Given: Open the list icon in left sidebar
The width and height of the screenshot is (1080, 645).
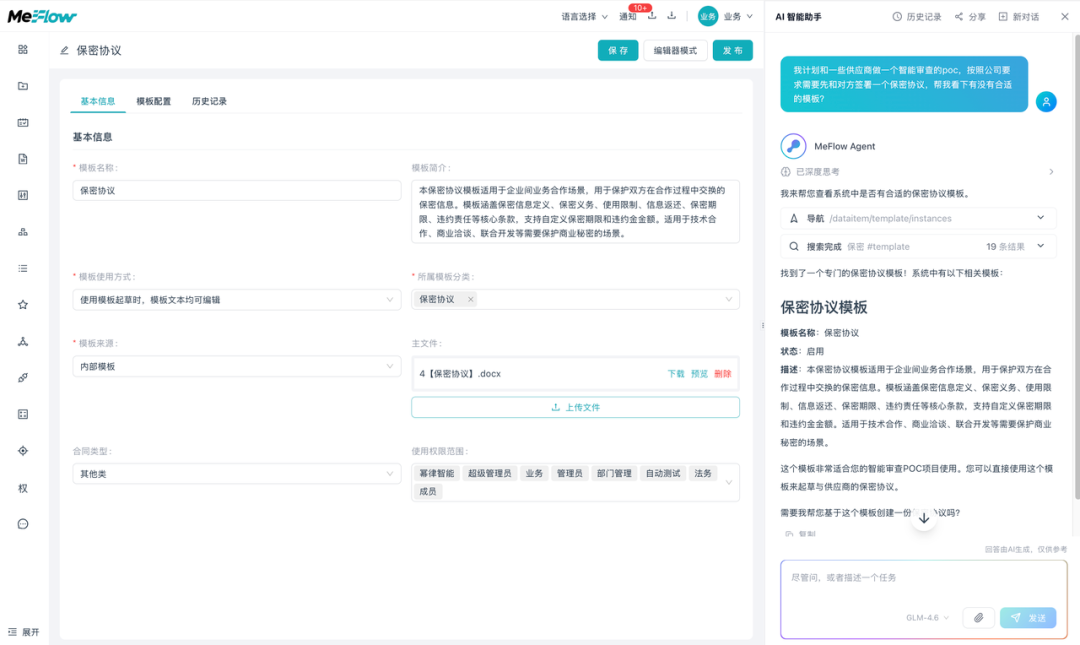Looking at the screenshot, I should tap(23, 269).
